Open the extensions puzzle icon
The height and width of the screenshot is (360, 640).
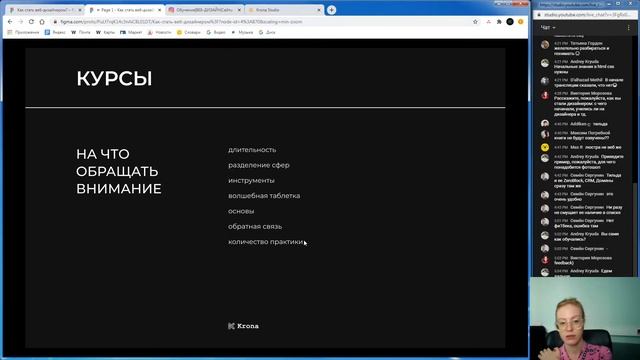pyautogui.click(x=499, y=22)
